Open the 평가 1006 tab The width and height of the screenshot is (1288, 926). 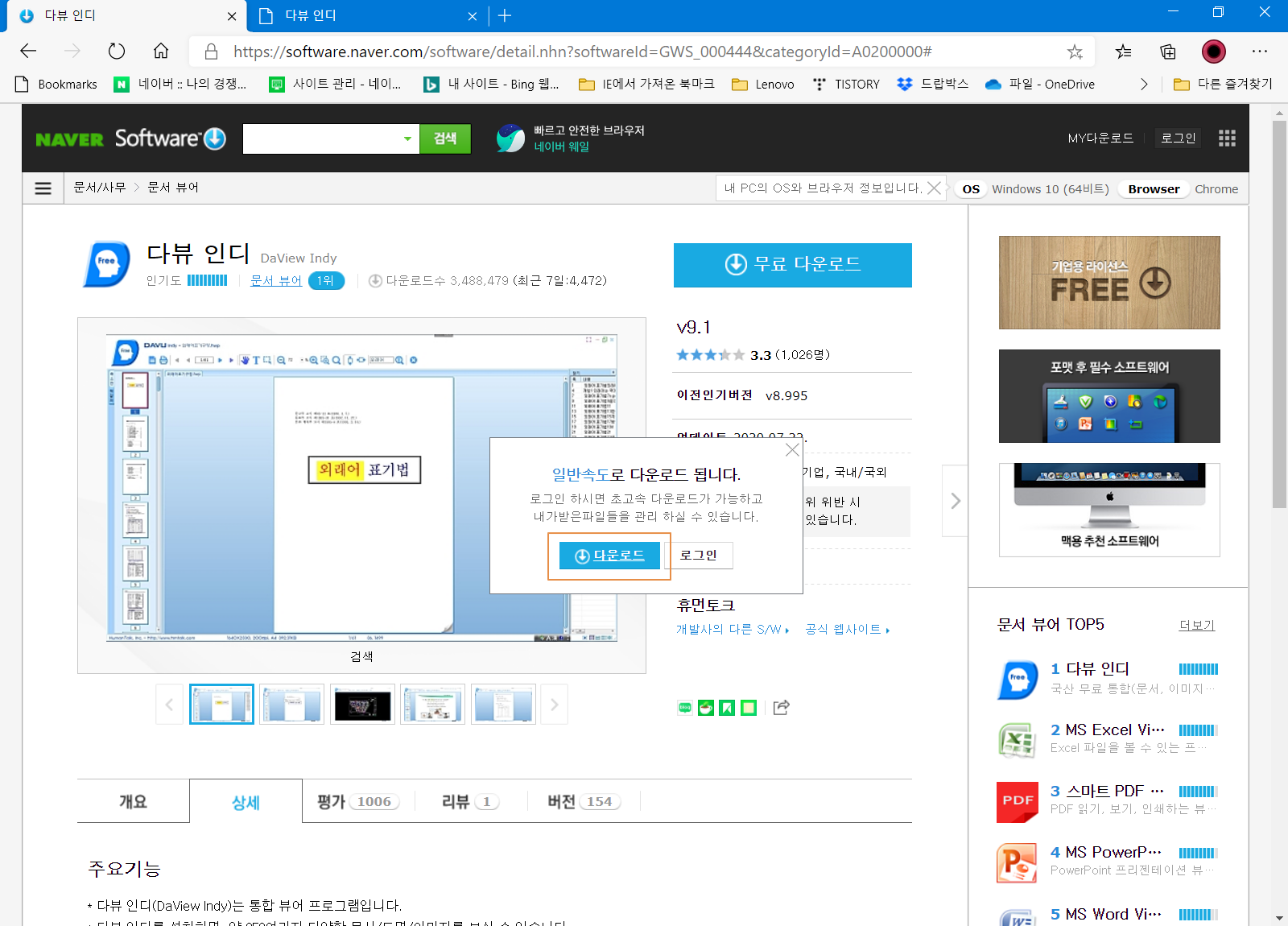tap(358, 801)
